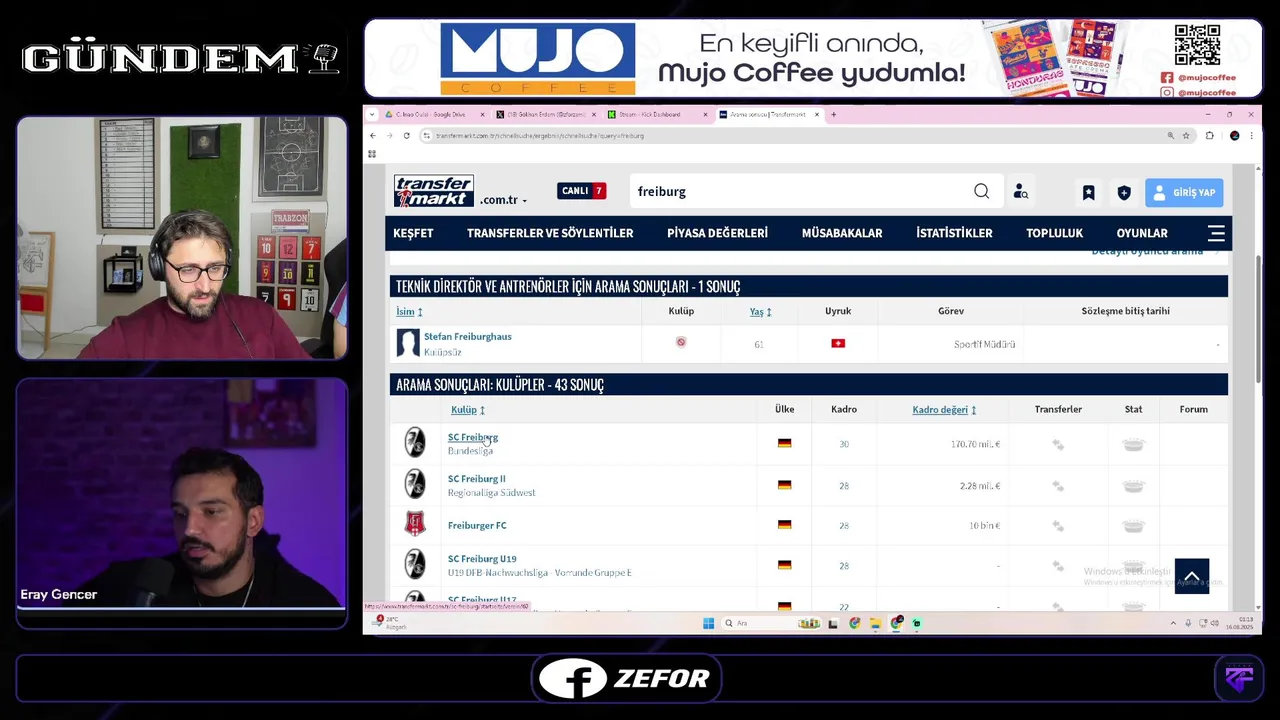The height and width of the screenshot is (720, 1280).
Task: Click the 170.70 mil. € squad value
Action: pyautogui.click(x=975, y=444)
